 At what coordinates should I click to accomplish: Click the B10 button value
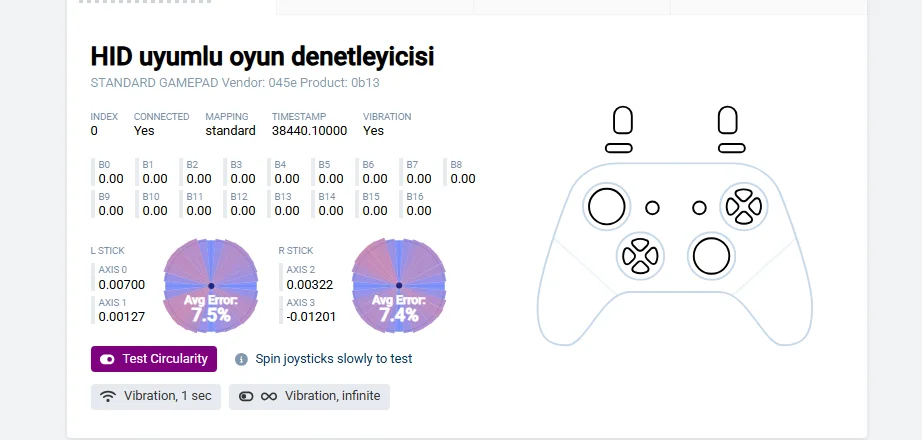155,211
